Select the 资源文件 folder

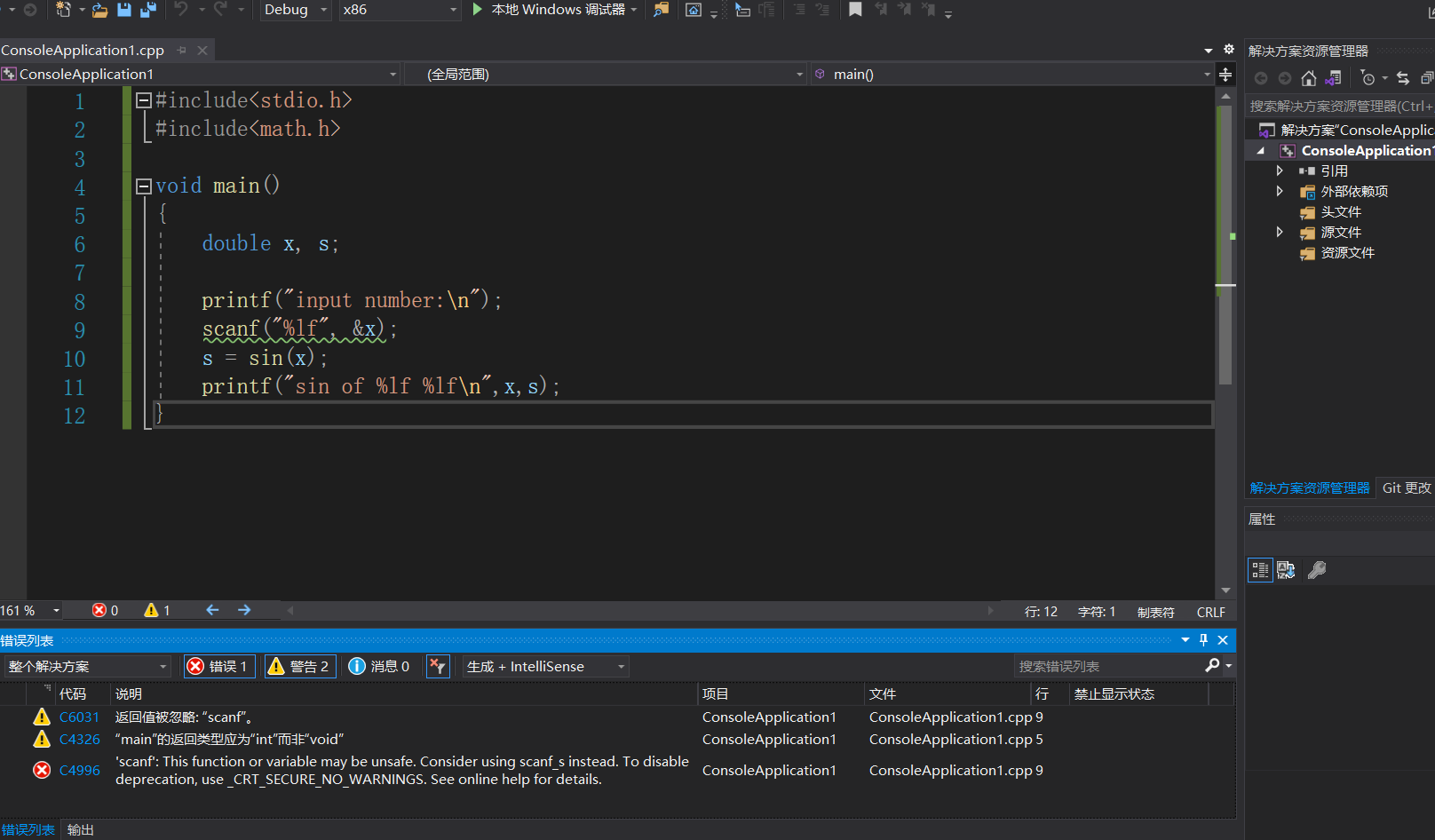pyautogui.click(x=1347, y=252)
